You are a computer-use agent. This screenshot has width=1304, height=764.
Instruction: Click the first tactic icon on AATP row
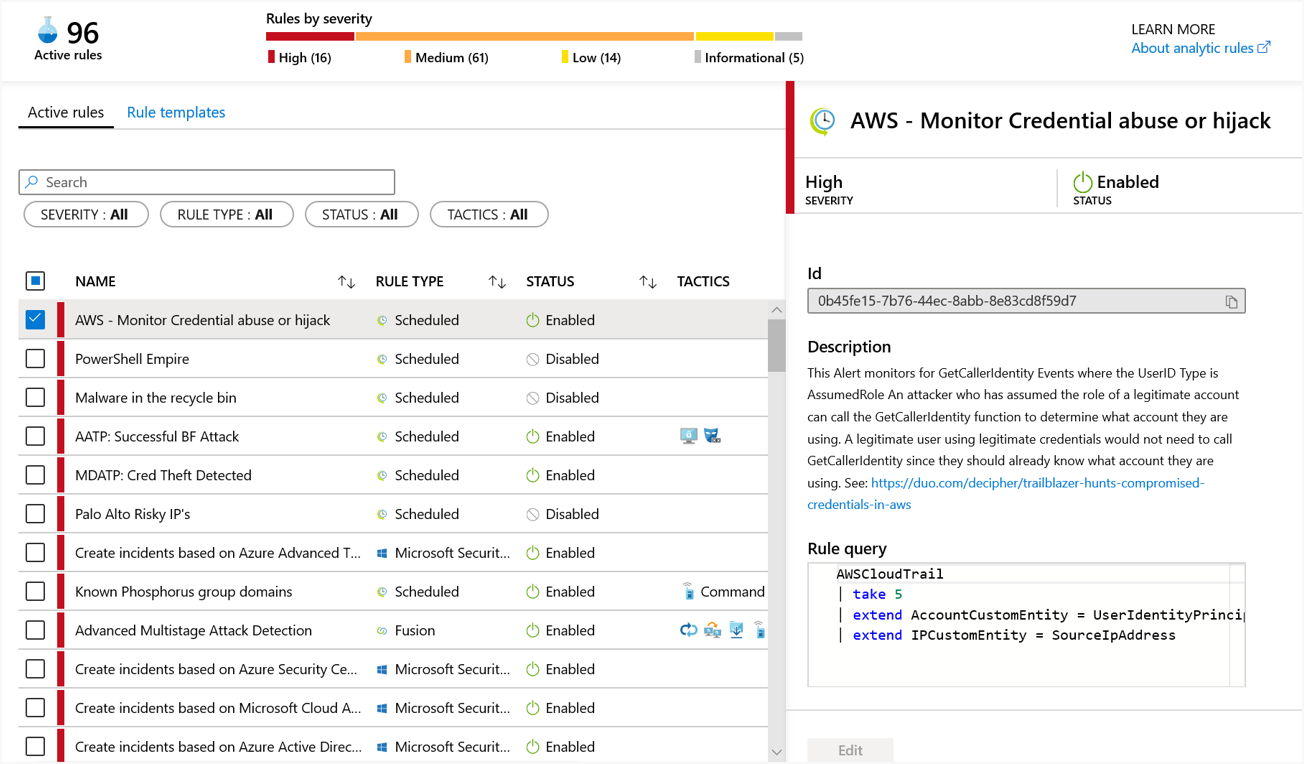(688, 436)
